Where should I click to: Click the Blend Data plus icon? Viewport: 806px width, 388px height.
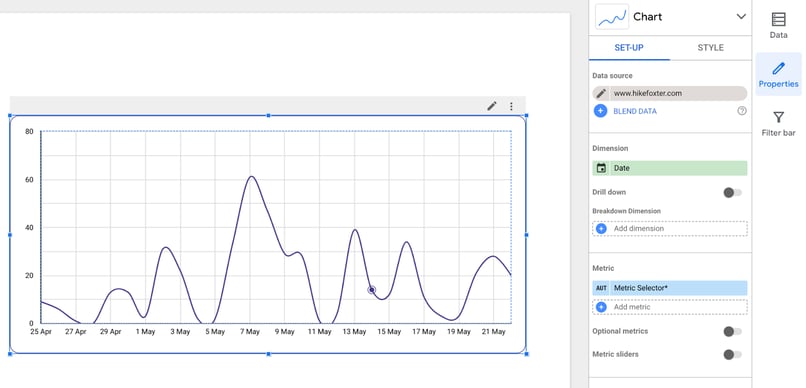600,111
